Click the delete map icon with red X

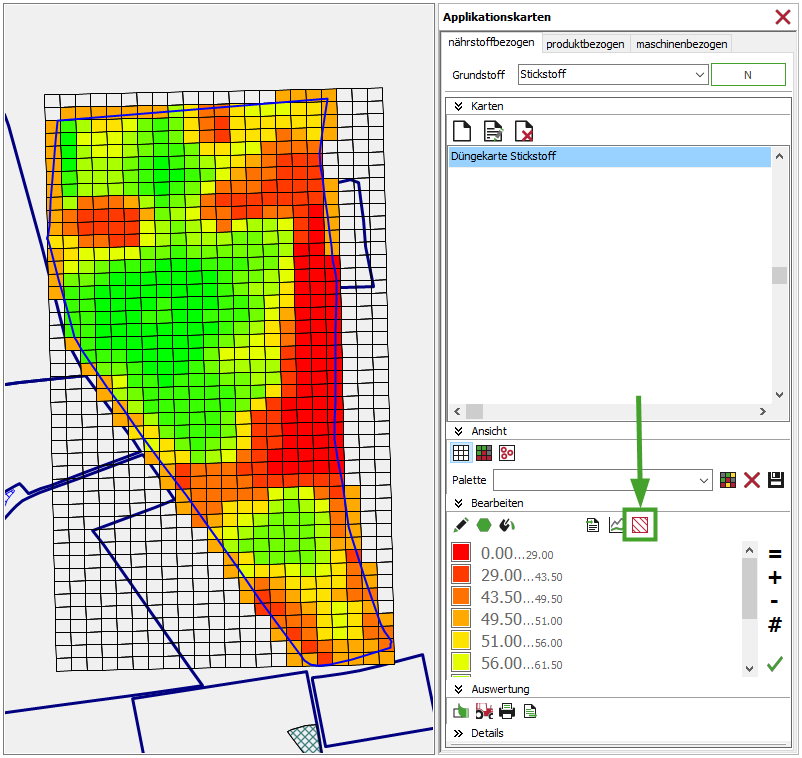coord(523,131)
